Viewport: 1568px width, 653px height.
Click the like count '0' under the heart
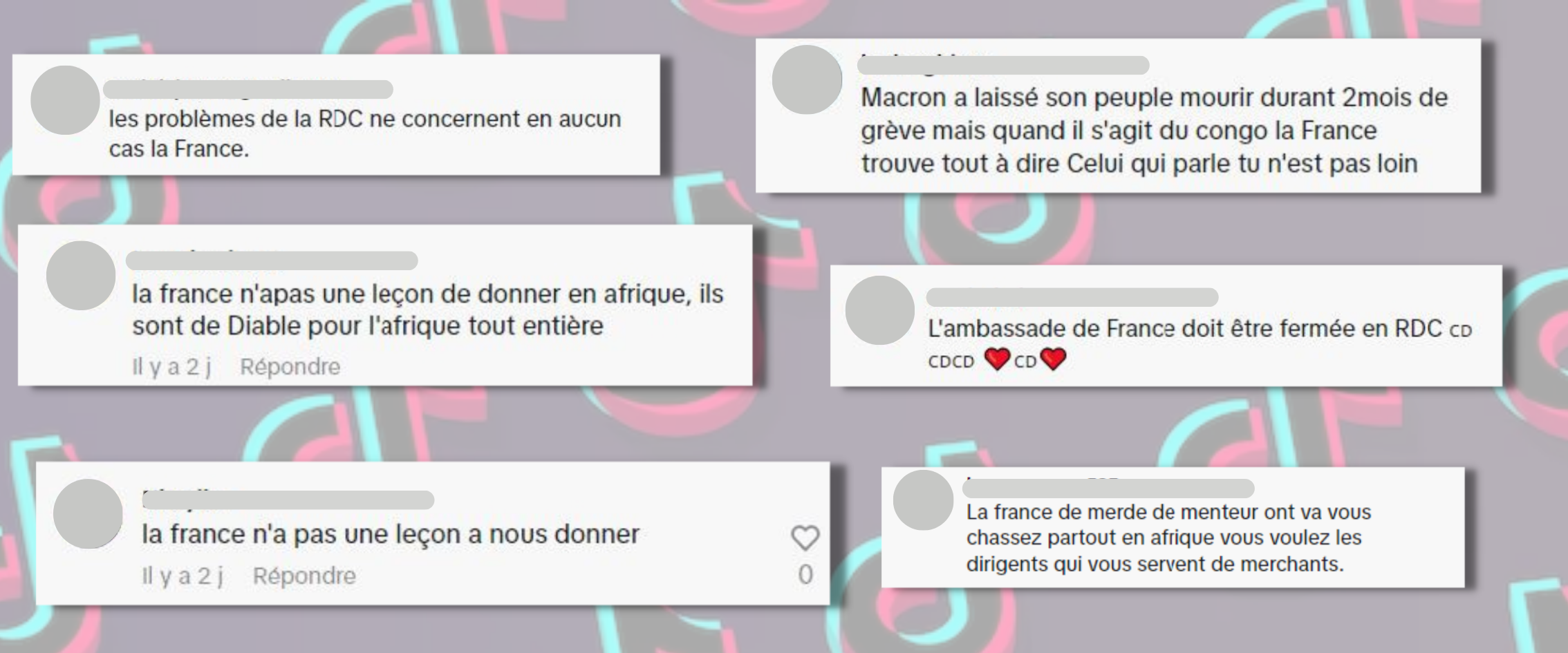pos(805,574)
